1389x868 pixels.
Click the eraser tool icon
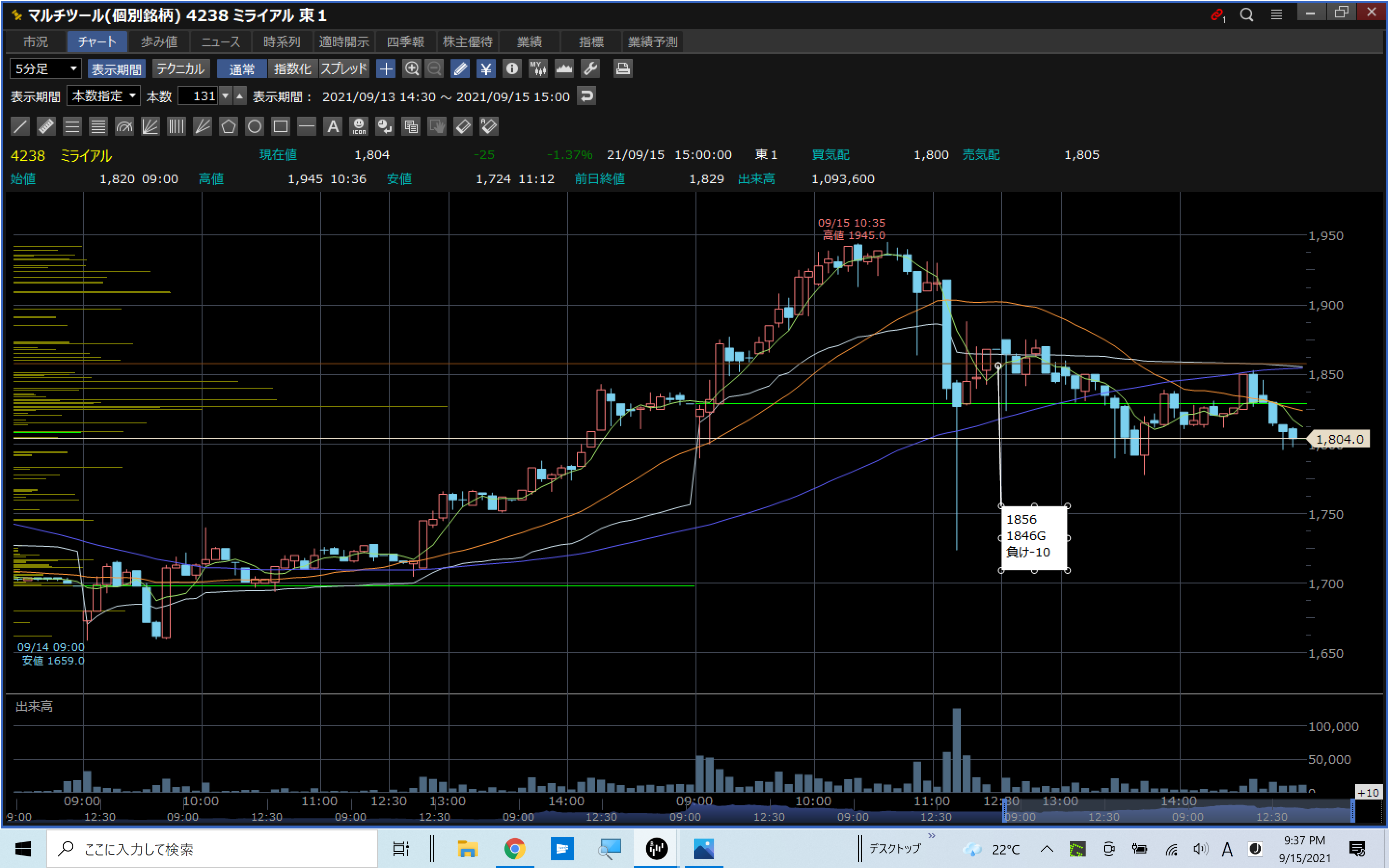(x=463, y=126)
